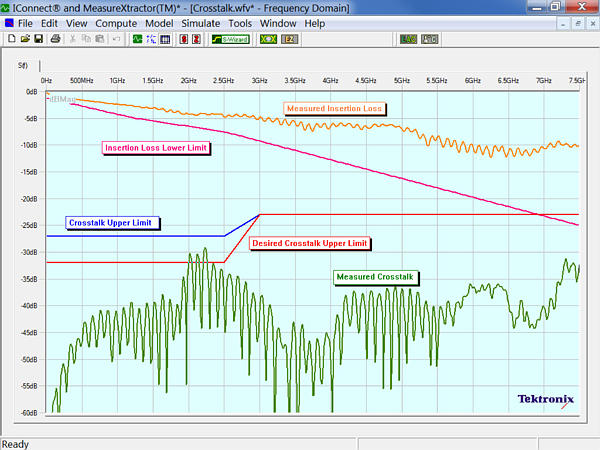Open a file using folder icon
Image resolution: width=600 pixels, height=450 pixels.
(x=25, y=39)
